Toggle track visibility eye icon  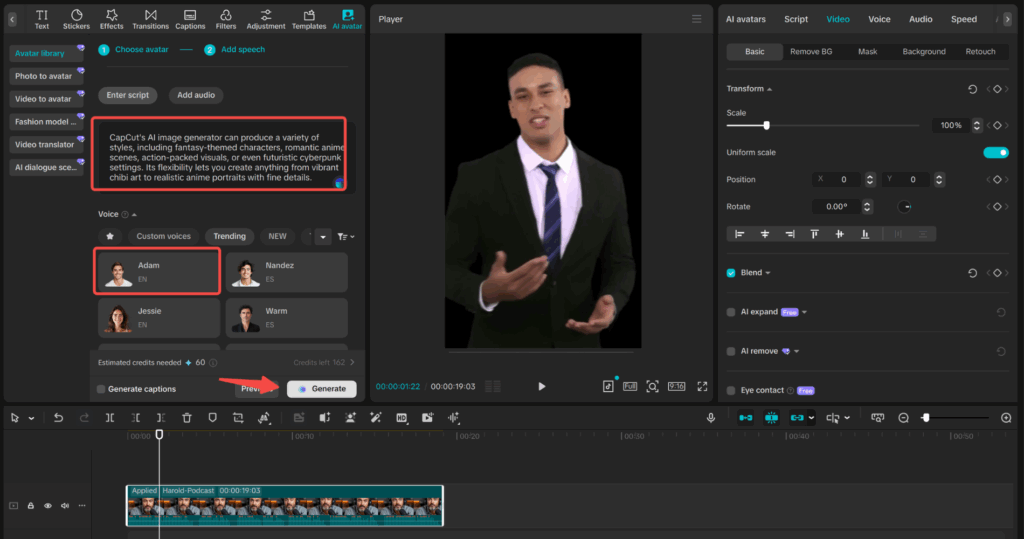coord(48,506)
